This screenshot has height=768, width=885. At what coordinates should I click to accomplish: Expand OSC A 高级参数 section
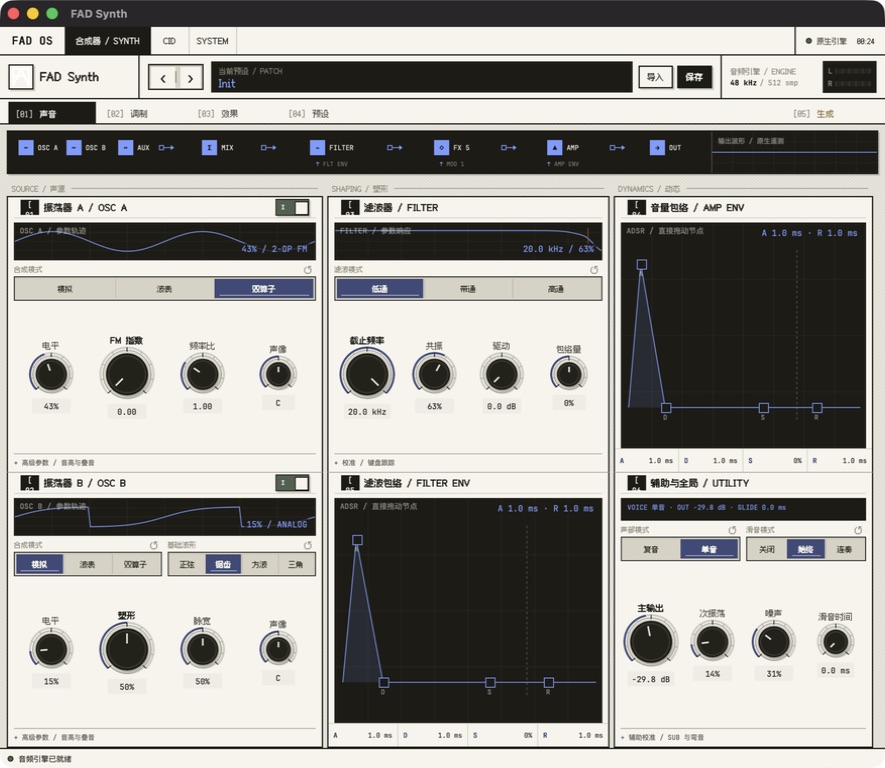point(55,463)
